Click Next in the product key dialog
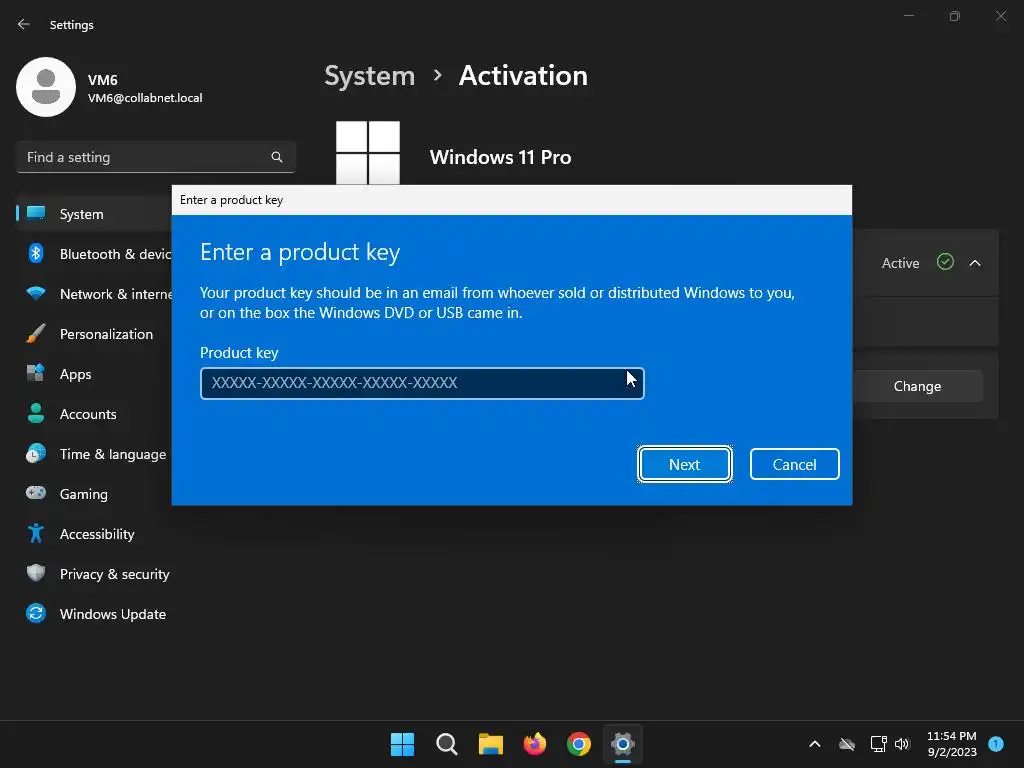The width and height of the screenshot is (1024, 768). [x=684, y=464]
